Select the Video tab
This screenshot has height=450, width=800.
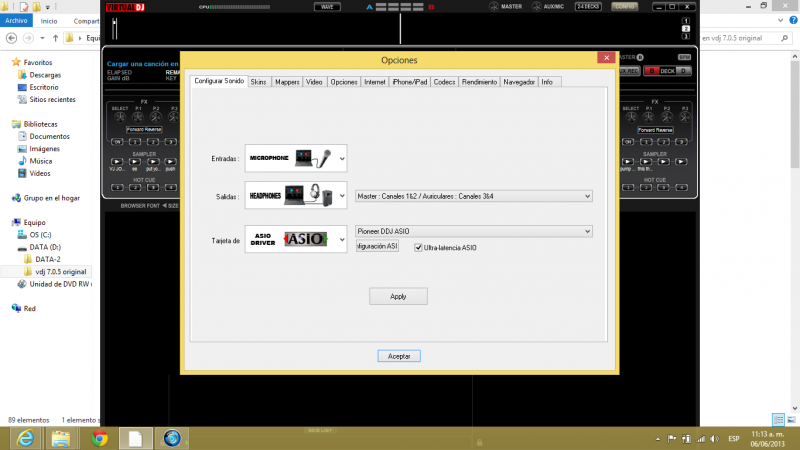pyautogui.click(x=314, y=82)
